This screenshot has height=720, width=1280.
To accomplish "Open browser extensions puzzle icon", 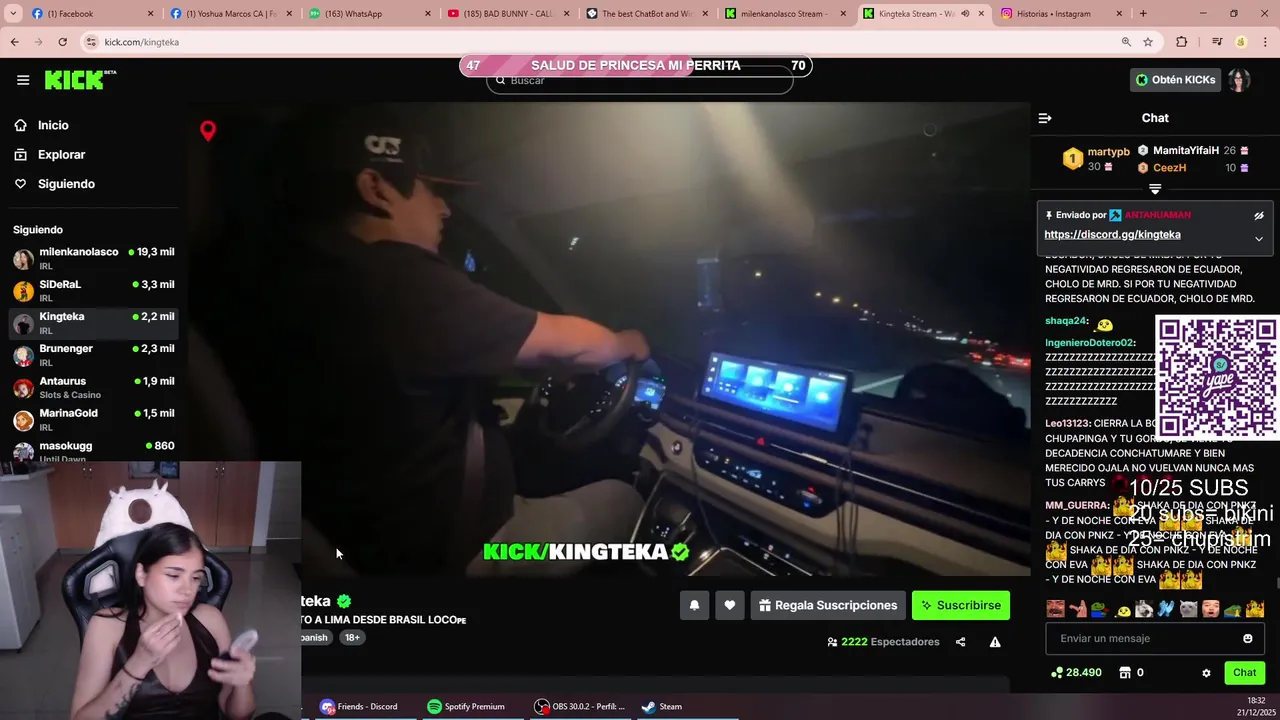I will click(x=1182, y=42).
